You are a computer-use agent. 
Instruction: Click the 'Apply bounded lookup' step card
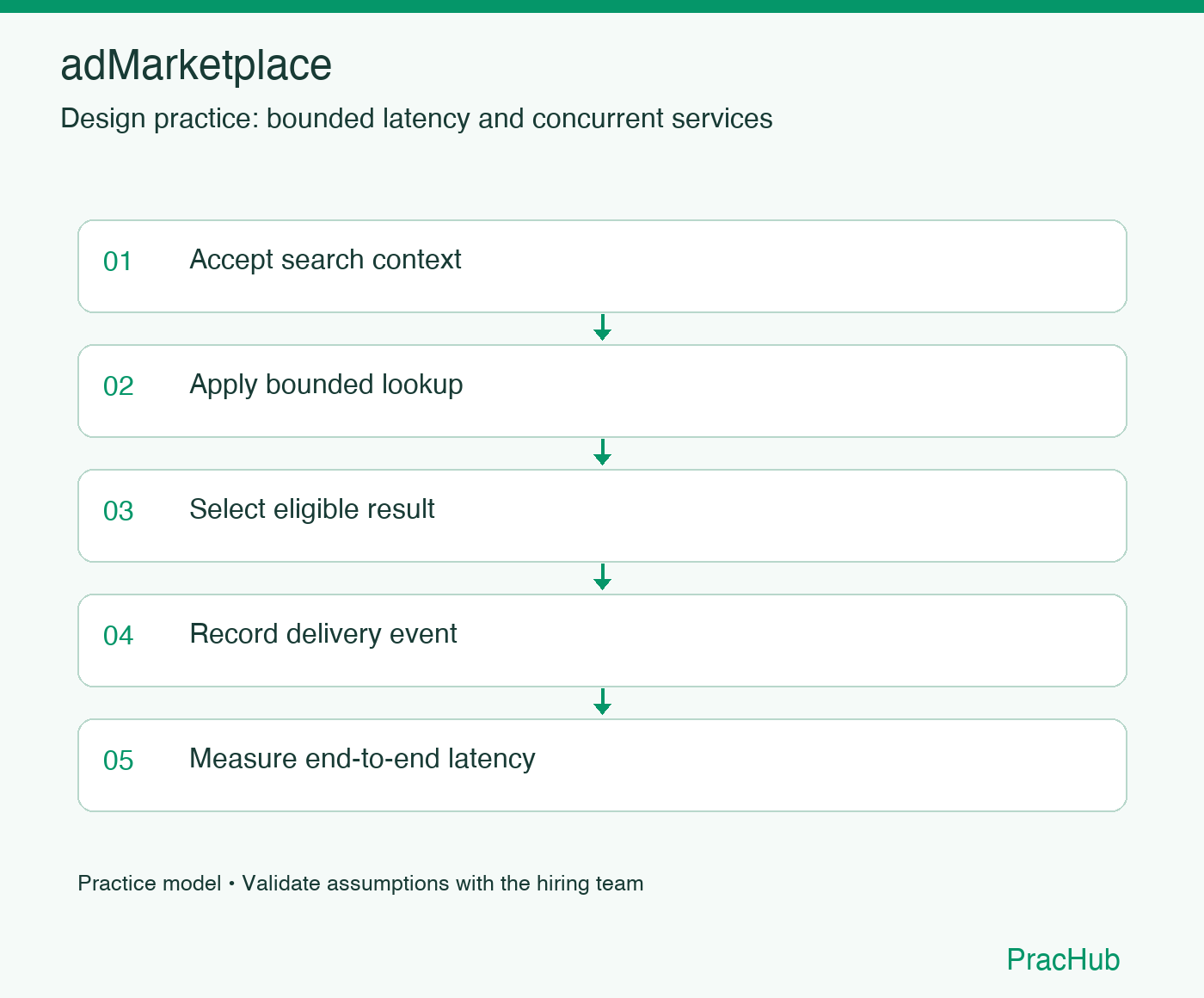602,391
